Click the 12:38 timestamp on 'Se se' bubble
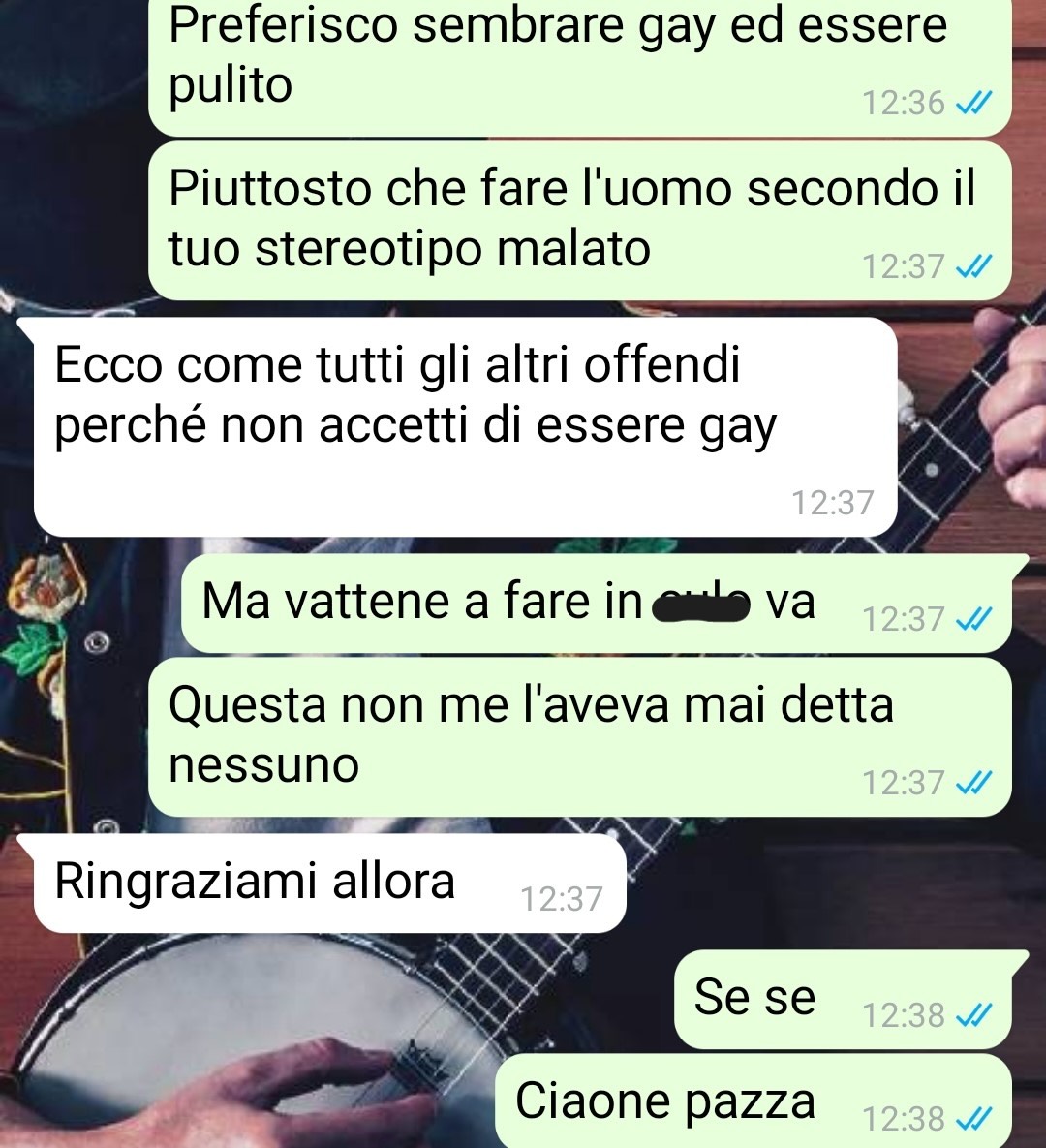This screenshot has height=1148, width=1046. click(904, 1015)
